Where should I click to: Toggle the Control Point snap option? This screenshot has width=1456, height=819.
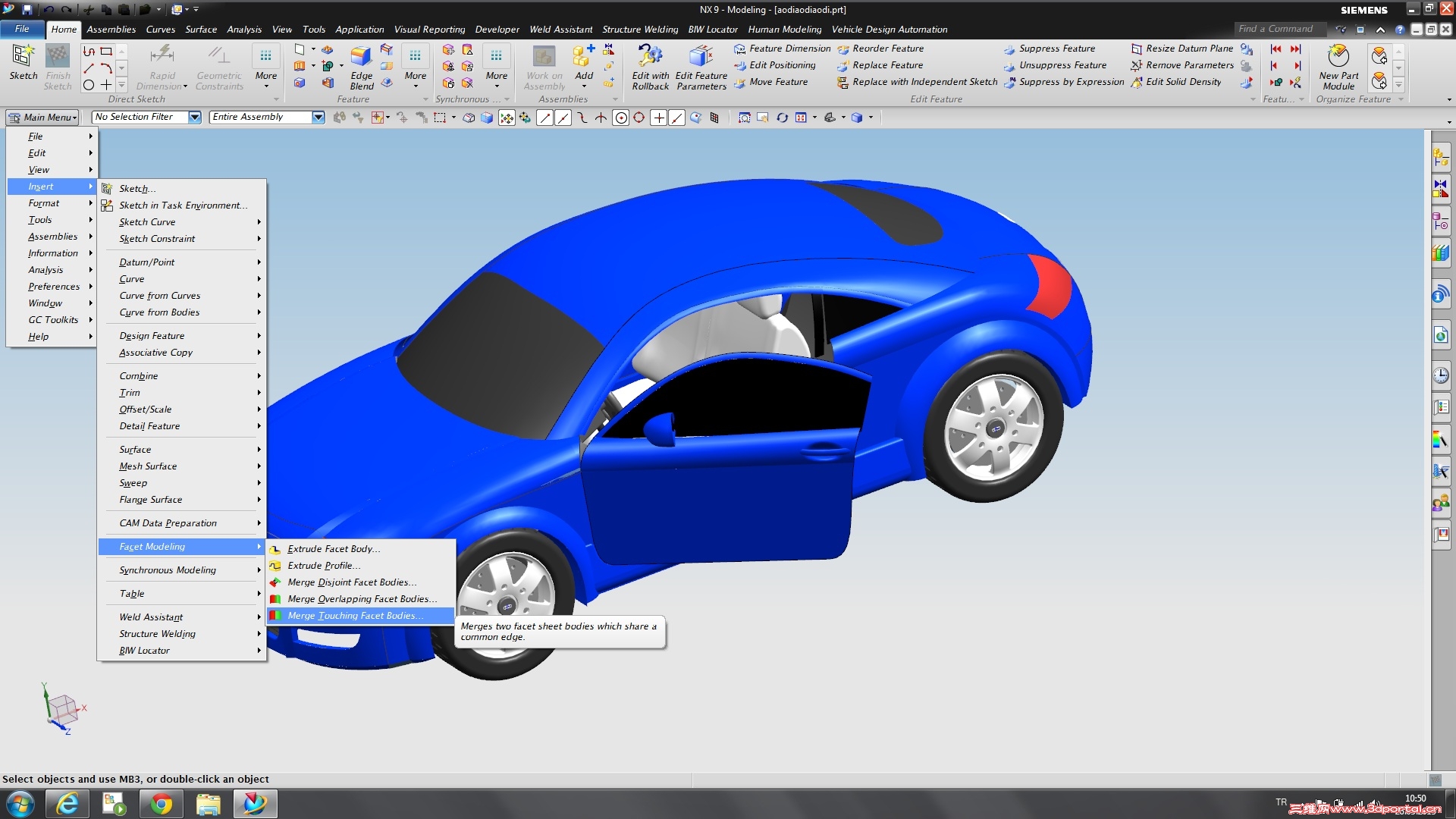pos(582,118)
